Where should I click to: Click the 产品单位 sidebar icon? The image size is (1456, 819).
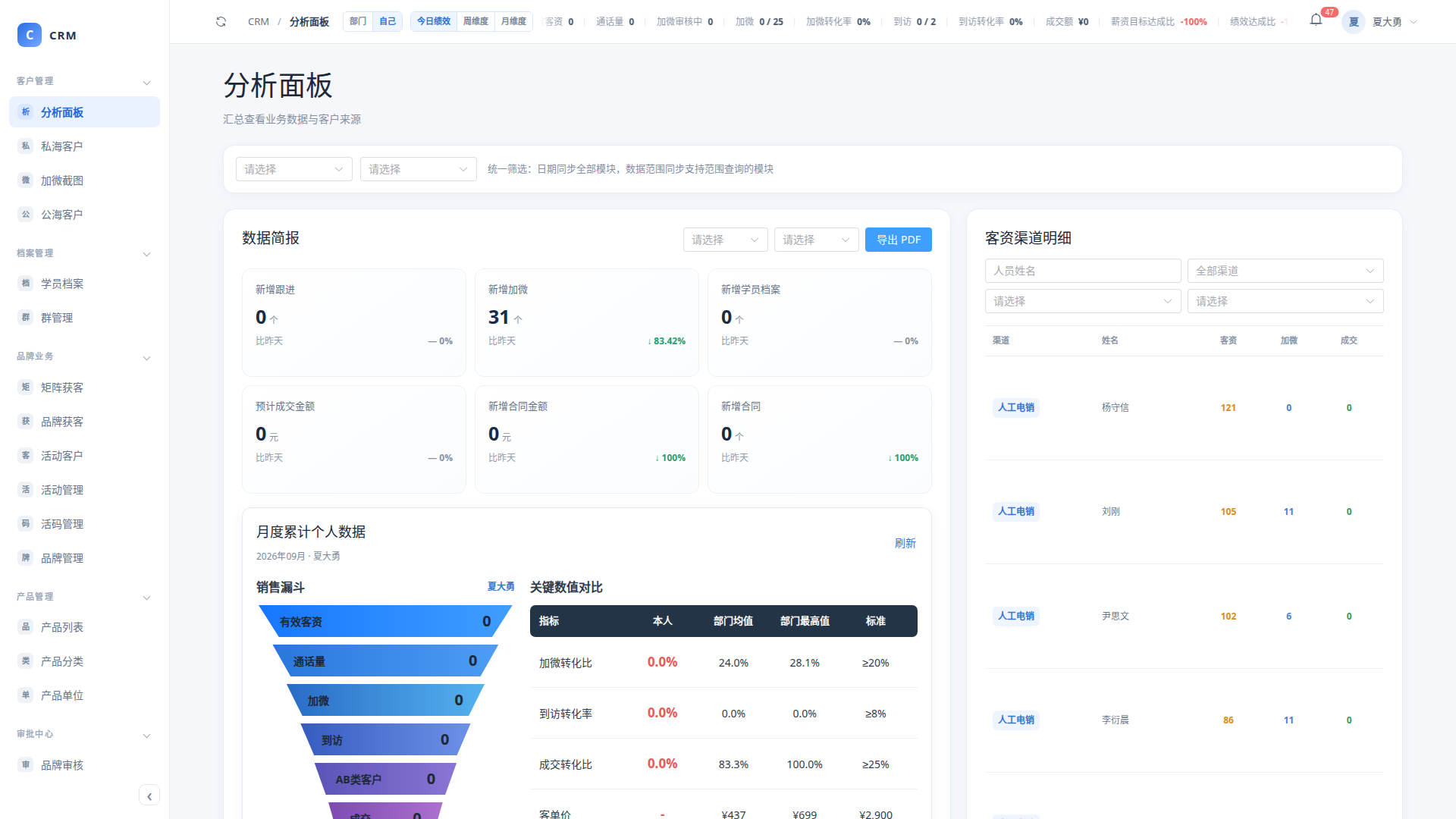(26, 695)
